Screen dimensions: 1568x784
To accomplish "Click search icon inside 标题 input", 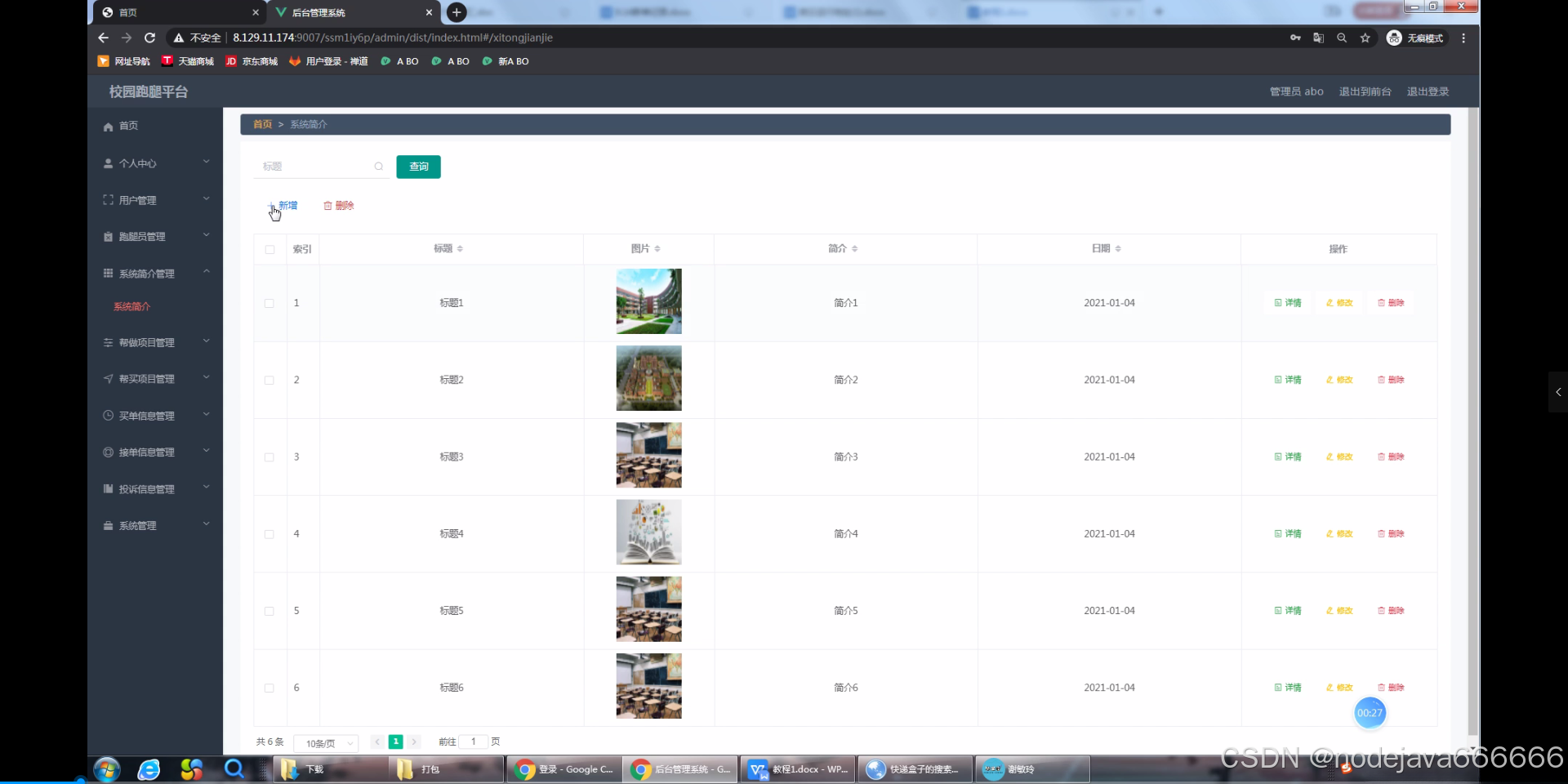I will point(379,167).
